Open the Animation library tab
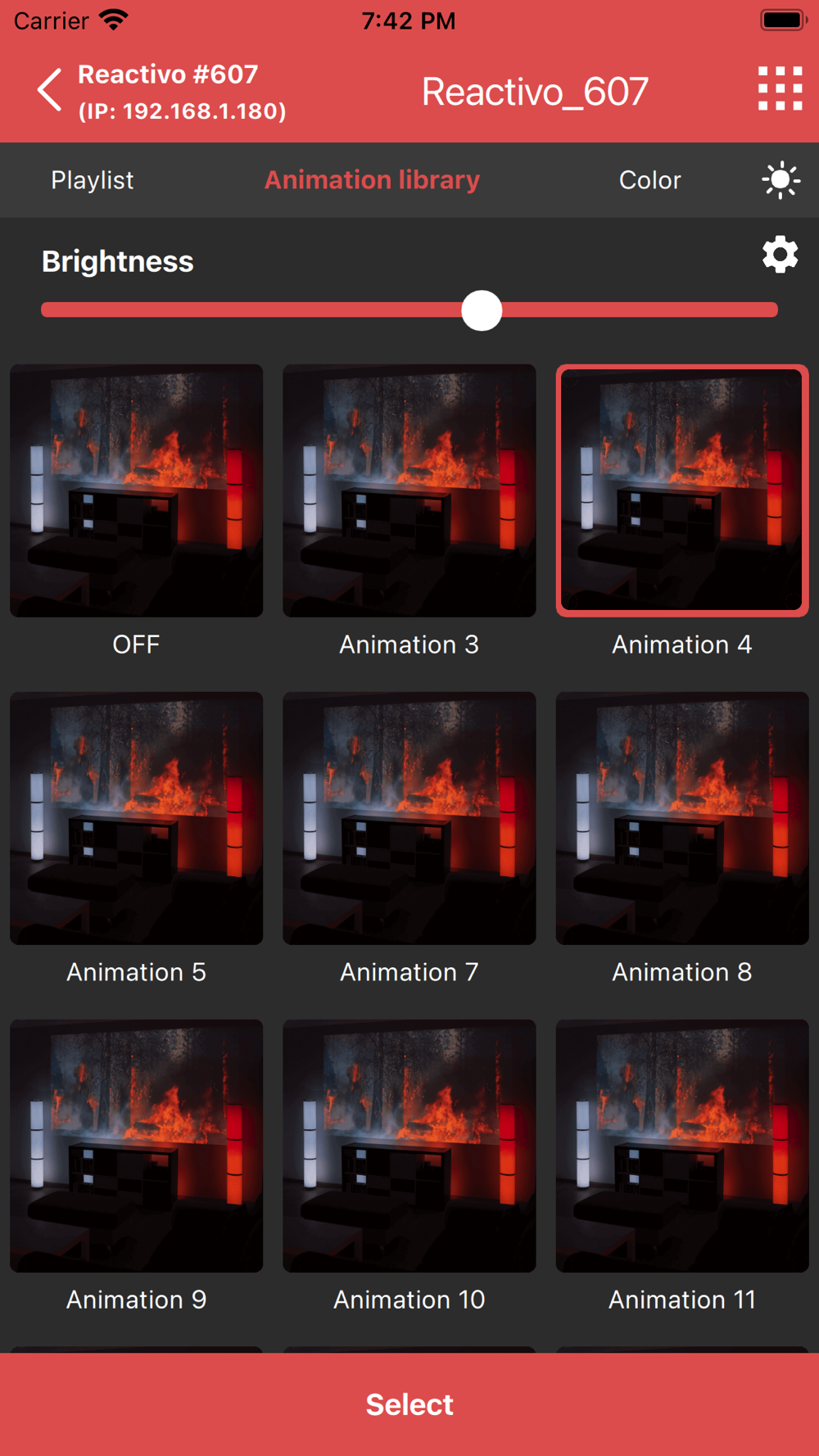This screenshot has height=1456, width=819. (x=372, y=180)
